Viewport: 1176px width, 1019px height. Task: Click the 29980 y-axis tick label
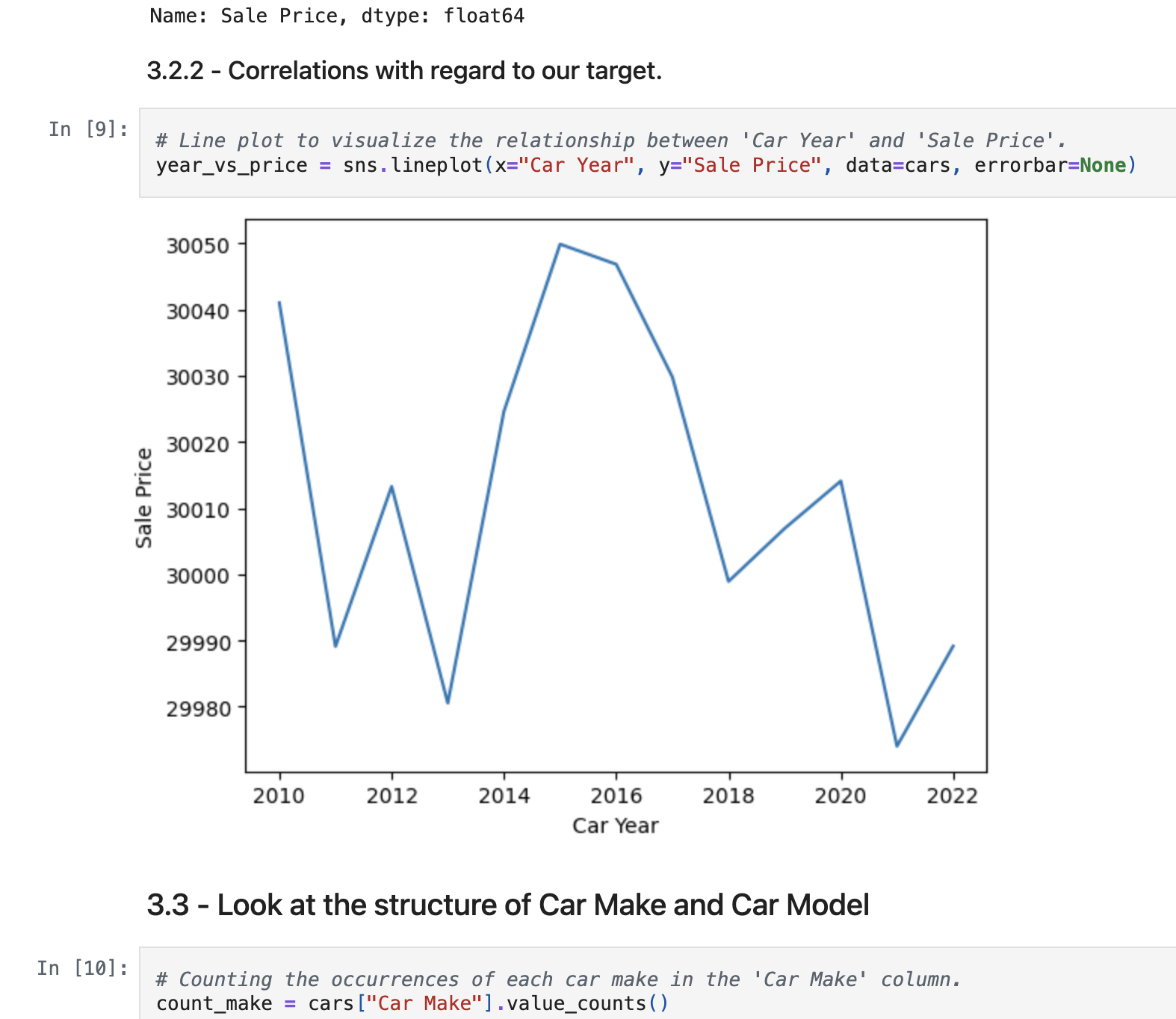click(198, 708)
